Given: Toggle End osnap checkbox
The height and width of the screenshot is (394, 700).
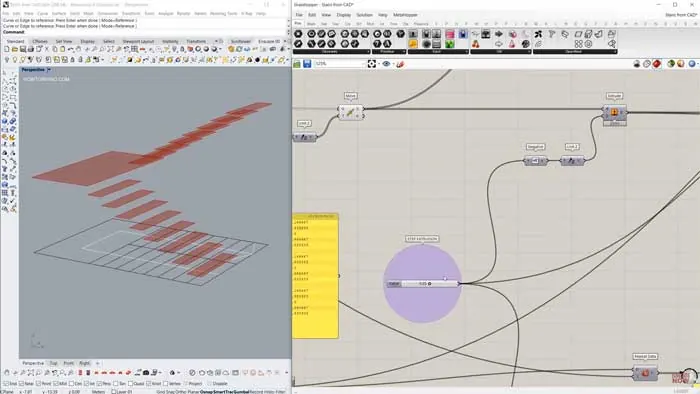Looking at the screenshot, I should click(6, 384).
